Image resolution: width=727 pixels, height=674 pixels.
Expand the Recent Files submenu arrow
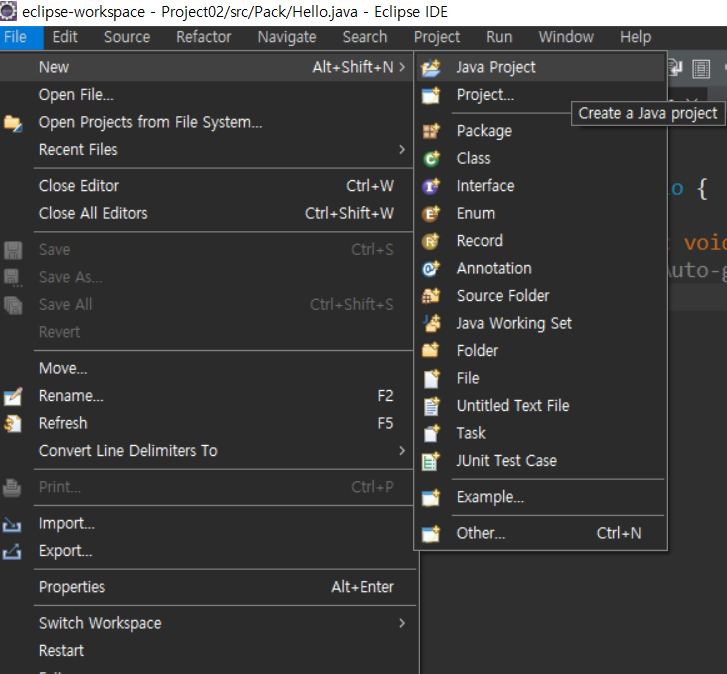[402, 150]
